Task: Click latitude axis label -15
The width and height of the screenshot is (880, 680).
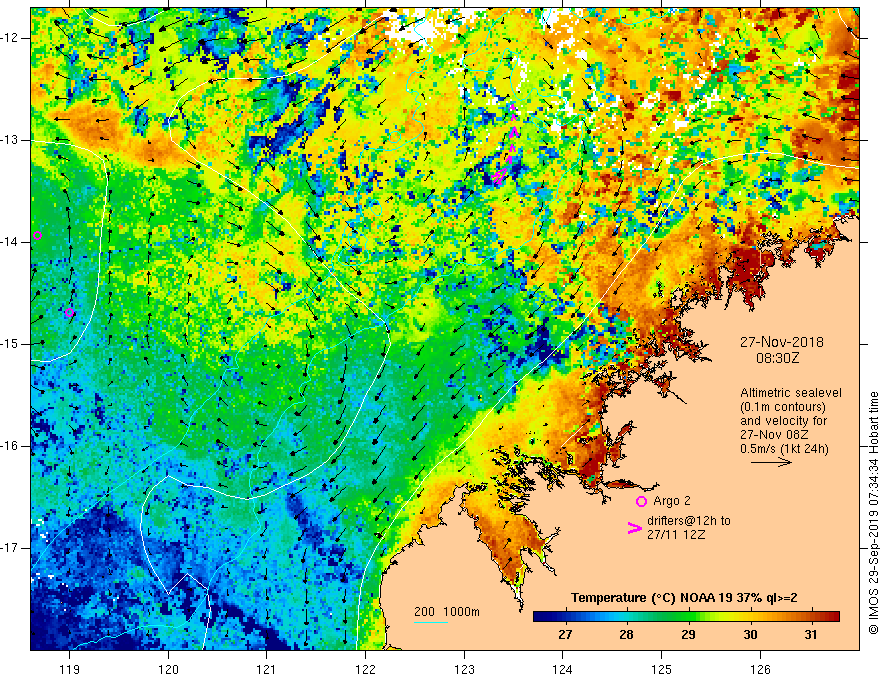Action: click(x=10, y=344)
